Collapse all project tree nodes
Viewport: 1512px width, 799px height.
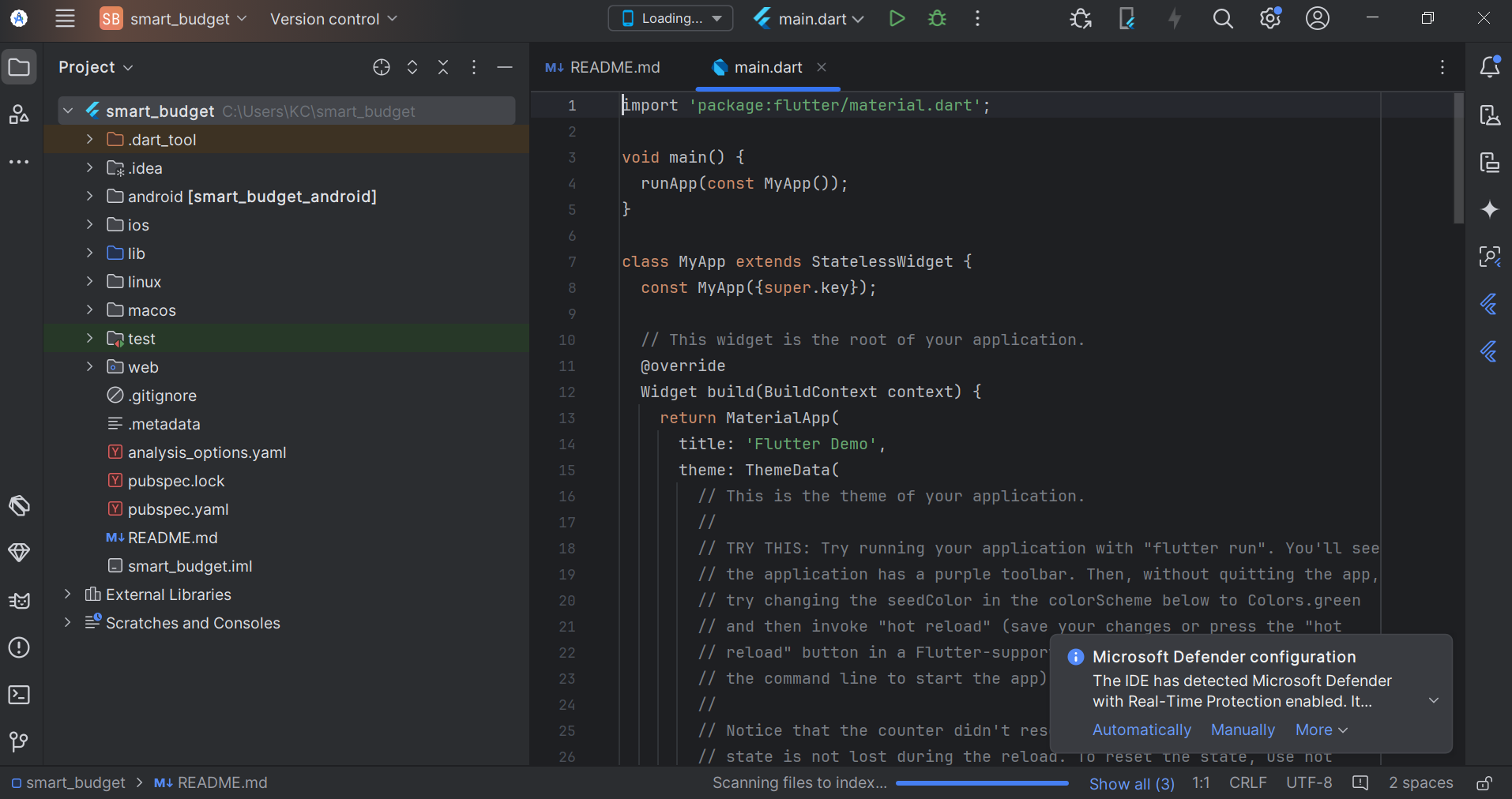(x=443, y=67)
